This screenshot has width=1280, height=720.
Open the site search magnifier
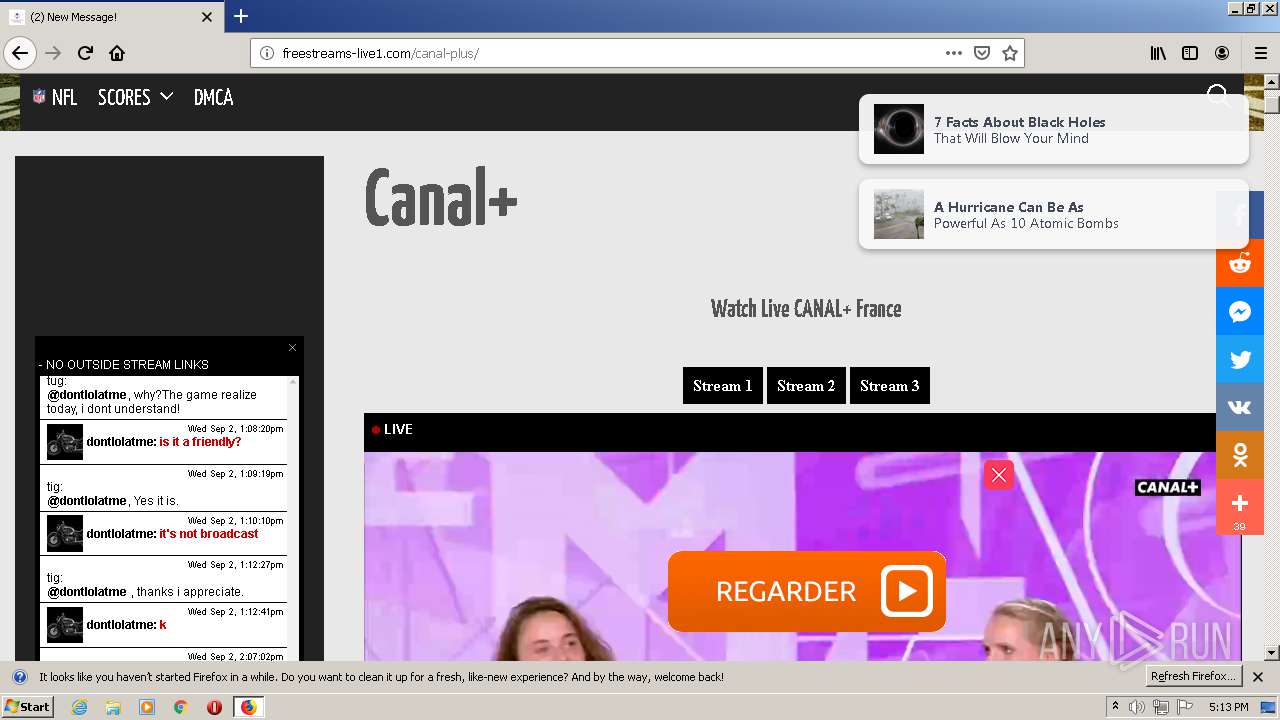pos(1219,96)
